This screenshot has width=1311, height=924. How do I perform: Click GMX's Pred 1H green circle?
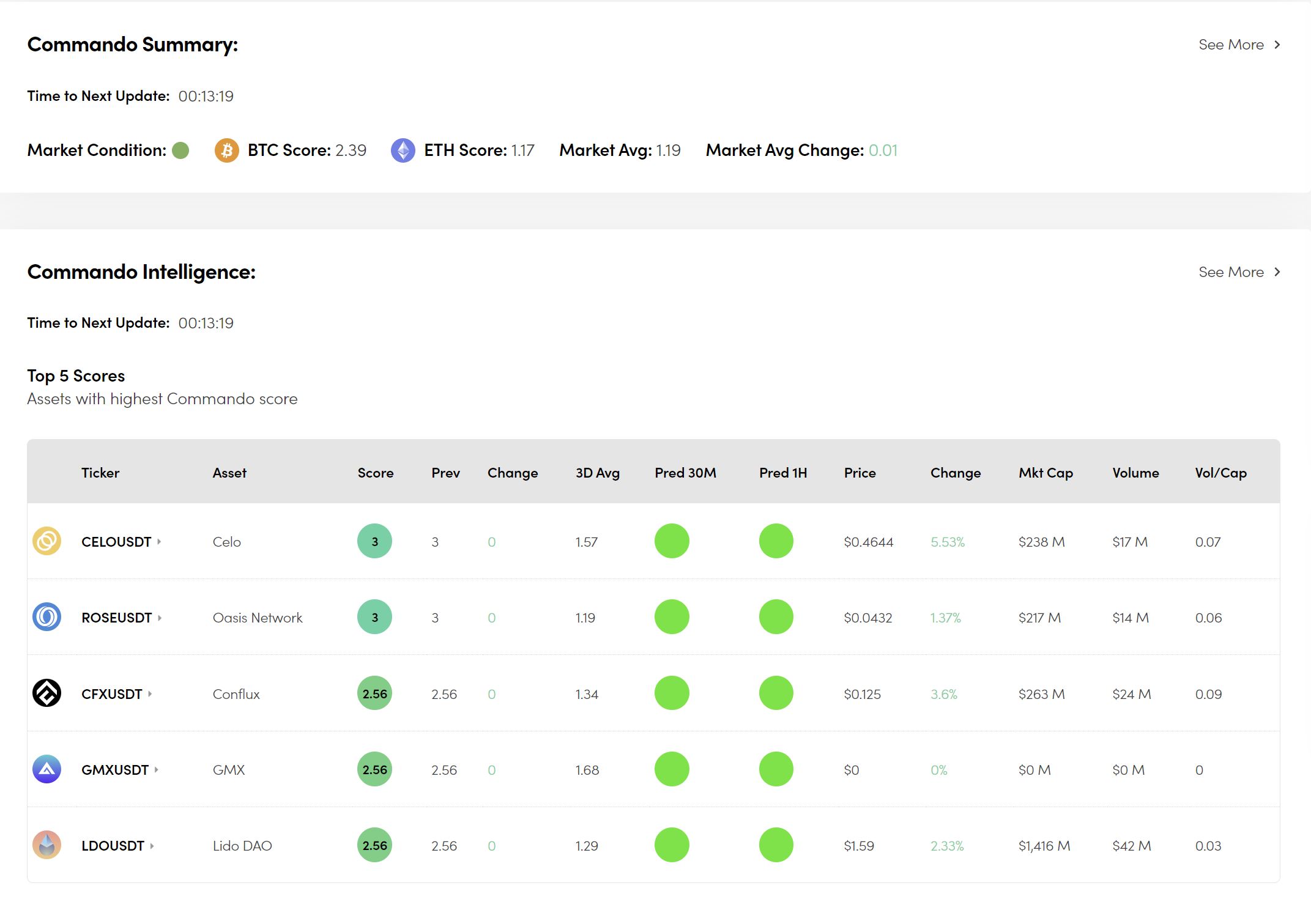(776, 769)
